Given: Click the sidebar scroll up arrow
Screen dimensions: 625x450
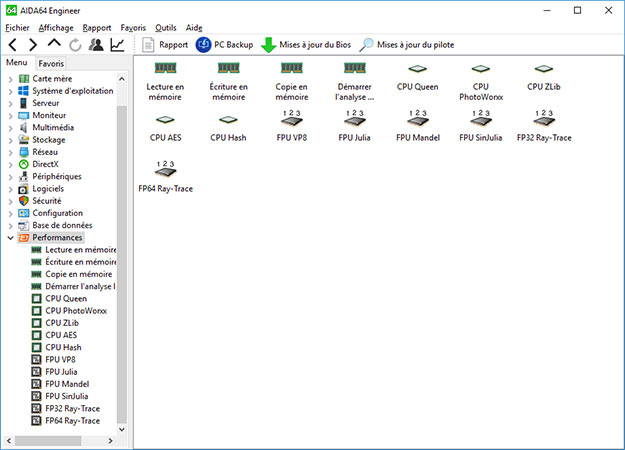Looking at the screenshot, I should pos(122,79).
